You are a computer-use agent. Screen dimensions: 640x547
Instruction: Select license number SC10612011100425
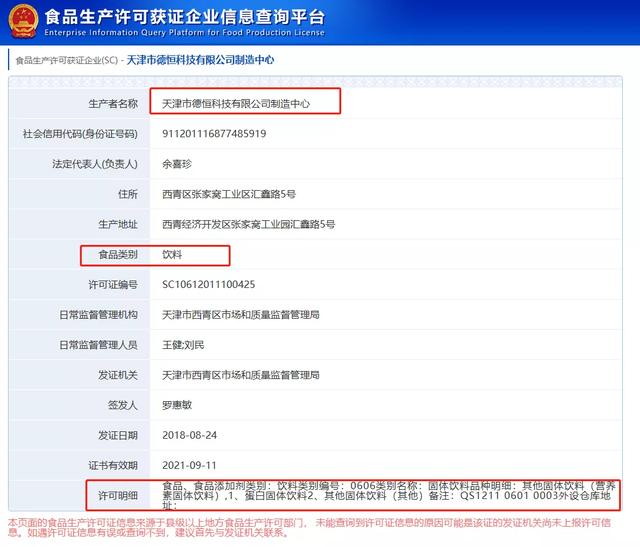(x=209, y=285)
